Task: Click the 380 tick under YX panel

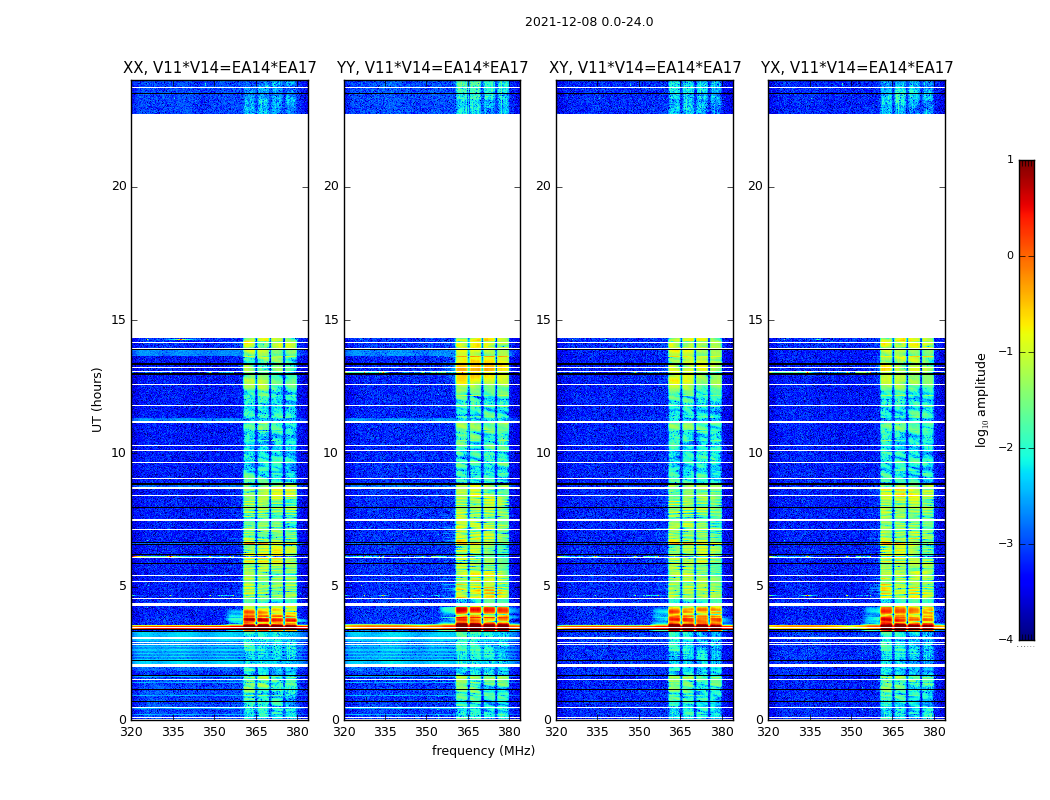Action: coord(934,732)
